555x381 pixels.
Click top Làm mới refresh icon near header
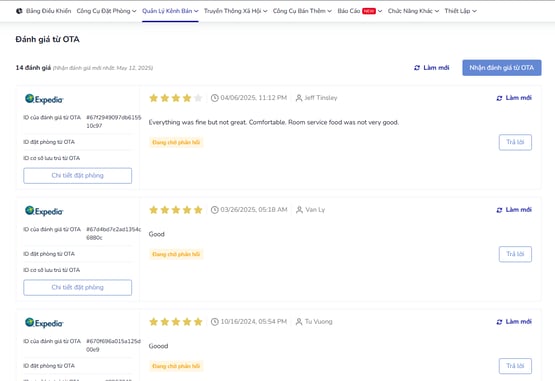(417, 68)
